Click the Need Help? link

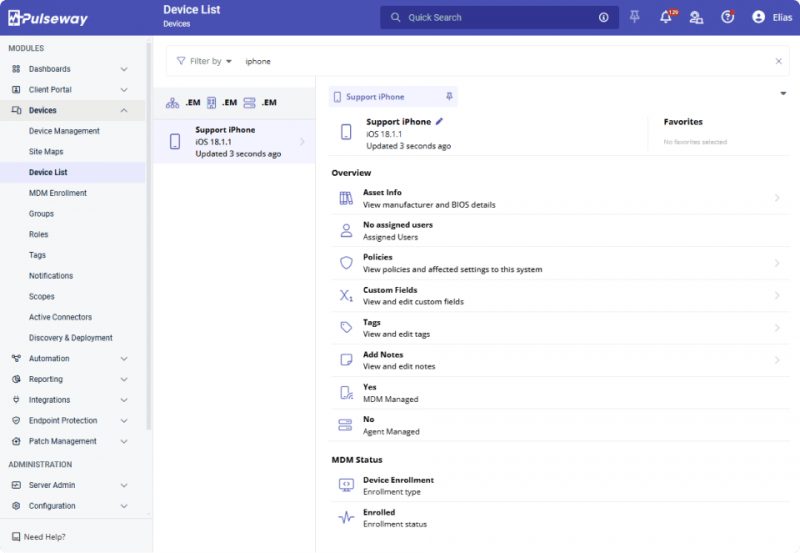coord(39,537)
